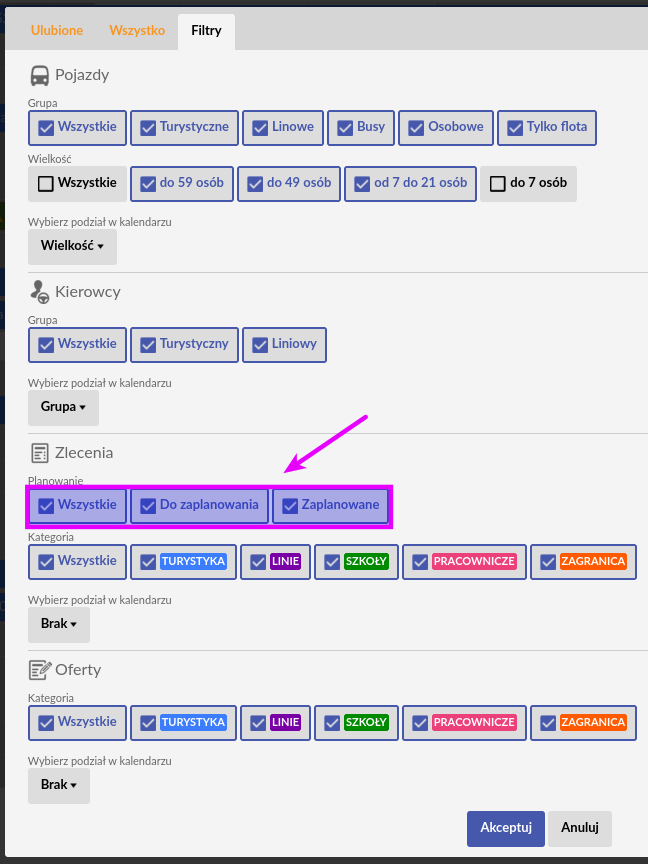Click the bus icon beside Pojazdy
The image size is (648, 864).
pos(40,75)
